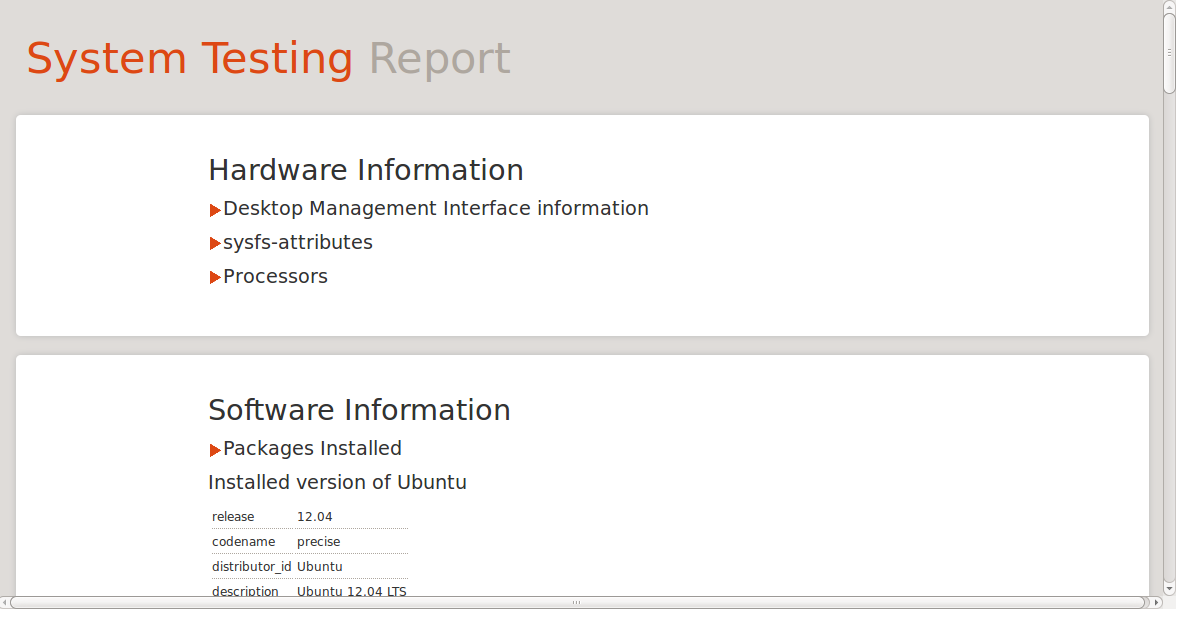Click the vertical scrollbar up arrow

1169,7
